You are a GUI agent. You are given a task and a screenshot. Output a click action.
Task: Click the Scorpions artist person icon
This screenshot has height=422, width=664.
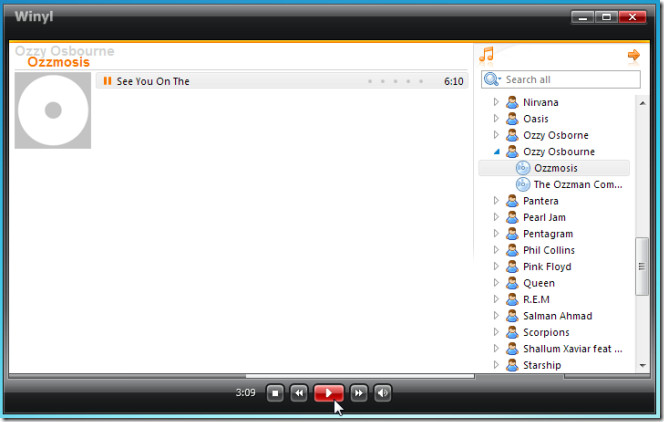512,332
